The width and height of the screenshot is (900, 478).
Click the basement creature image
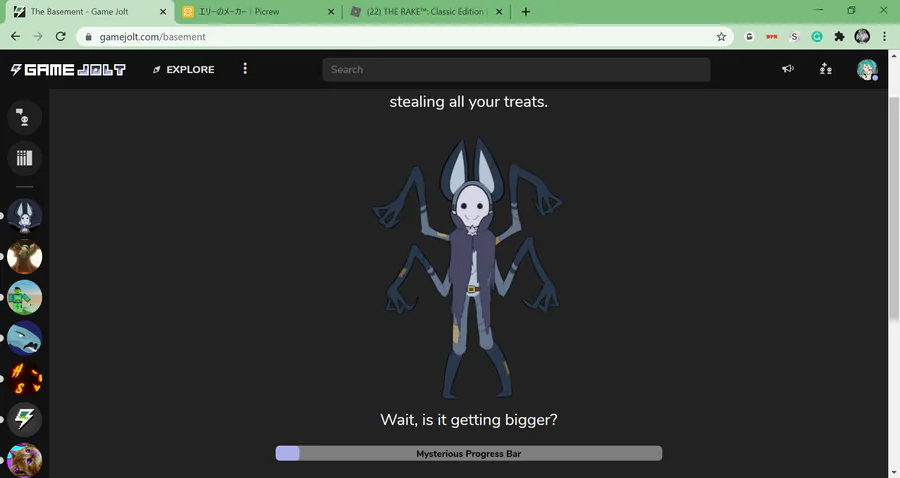468,267
